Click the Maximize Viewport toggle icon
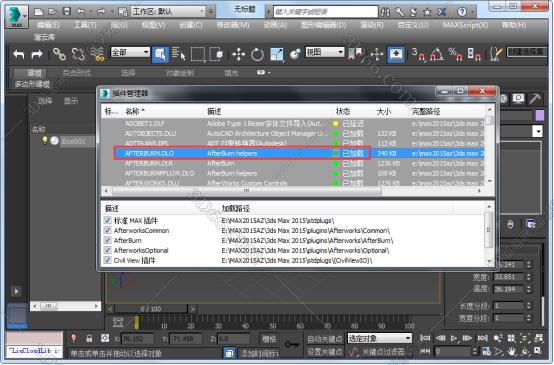 538,351
